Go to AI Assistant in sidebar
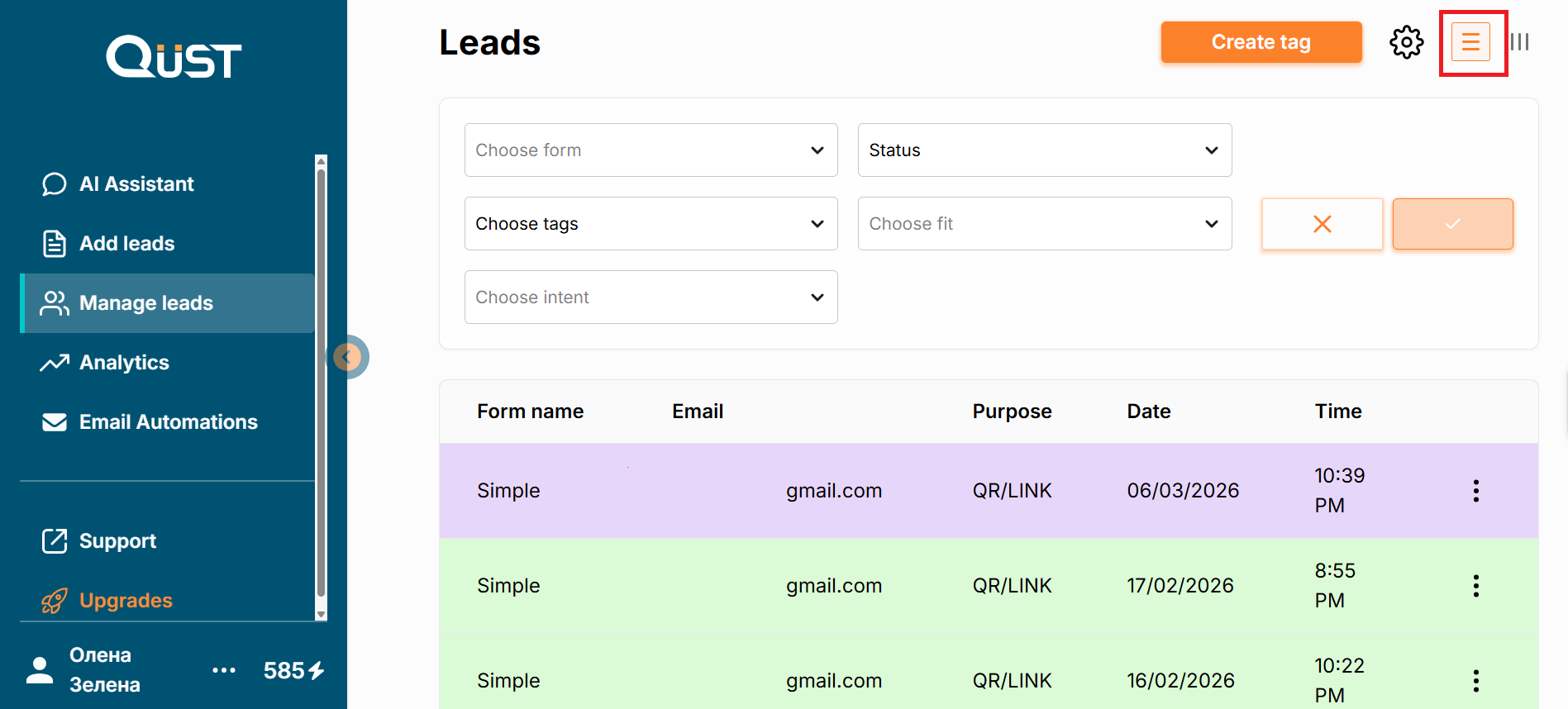The height and width of the screenshot is (709, 1568). coord(136,184)
